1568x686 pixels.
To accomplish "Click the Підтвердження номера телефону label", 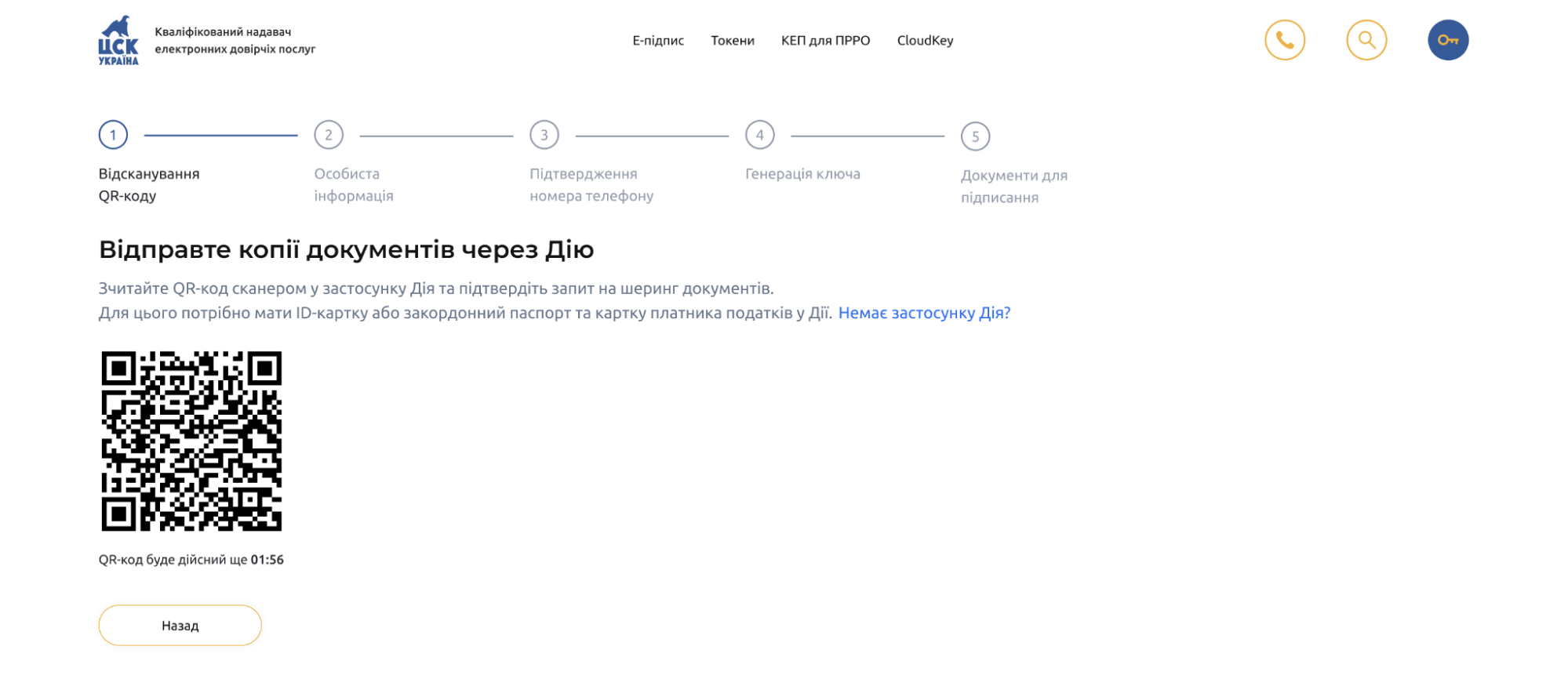I will coord(591,185).
